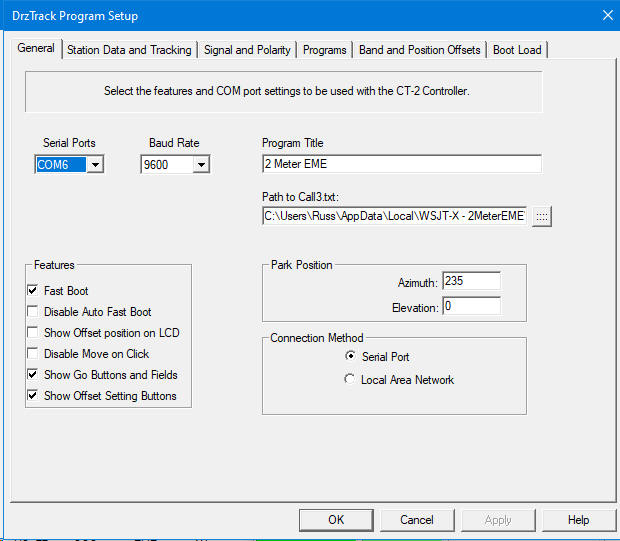Viewport: 620px width, 541px height.
Task: Open the Serial Ports COM6 dropdown
Action: tap(95, 165)
